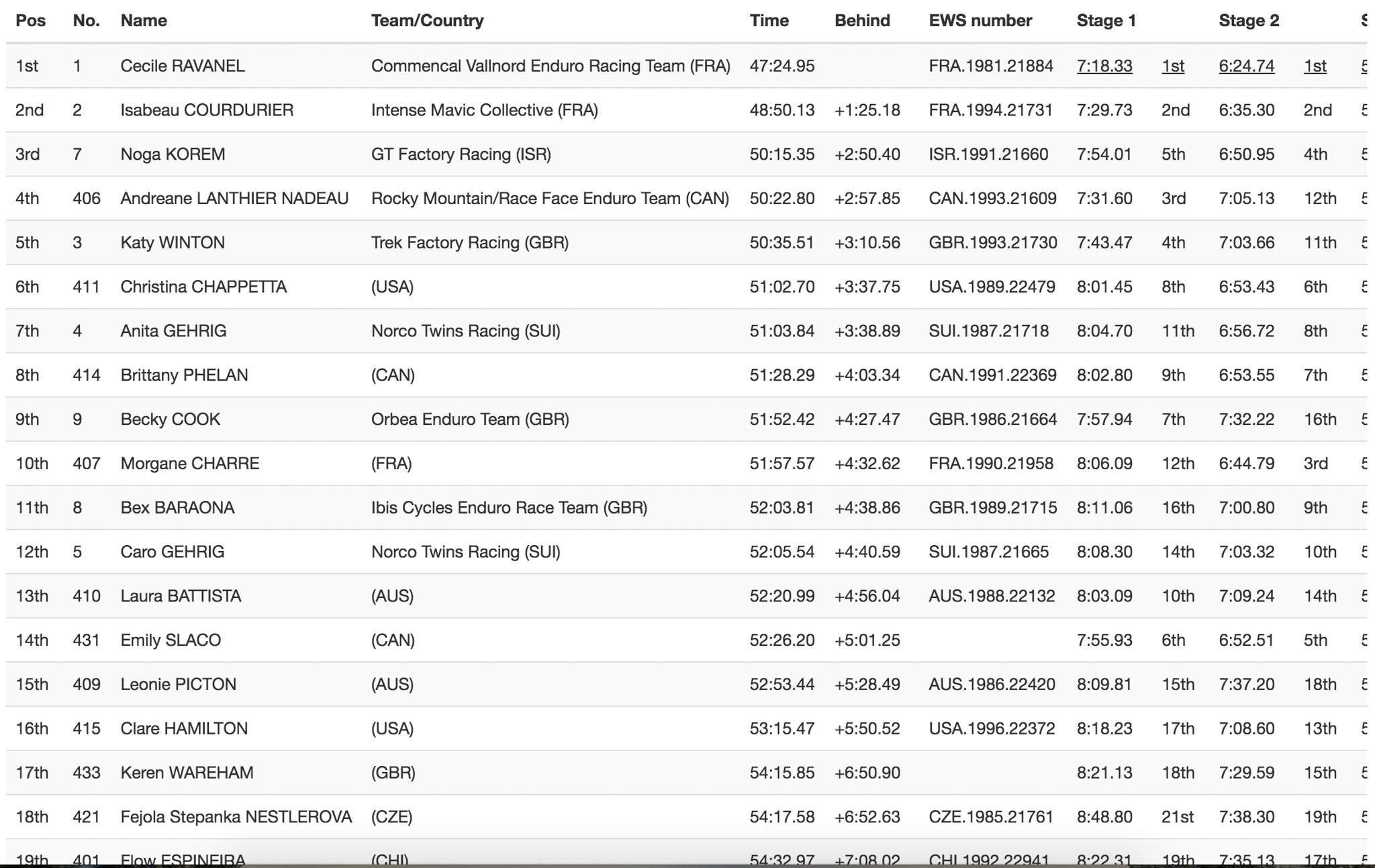Viewport: 1375px width, 868px height.
Task: Click the Stage 2 column header
Action: (x=1249, y=20)
